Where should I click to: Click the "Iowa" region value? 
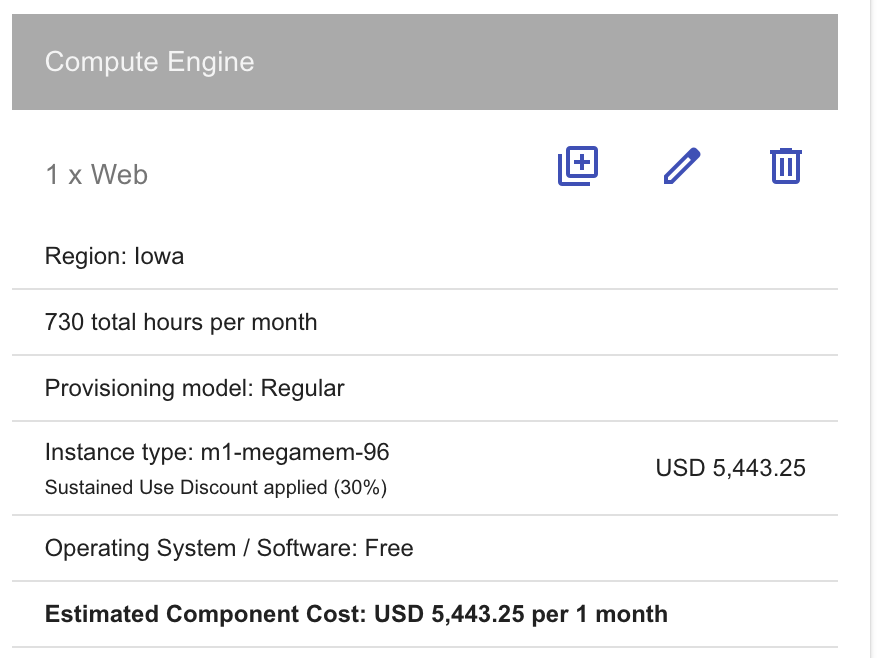159,256
